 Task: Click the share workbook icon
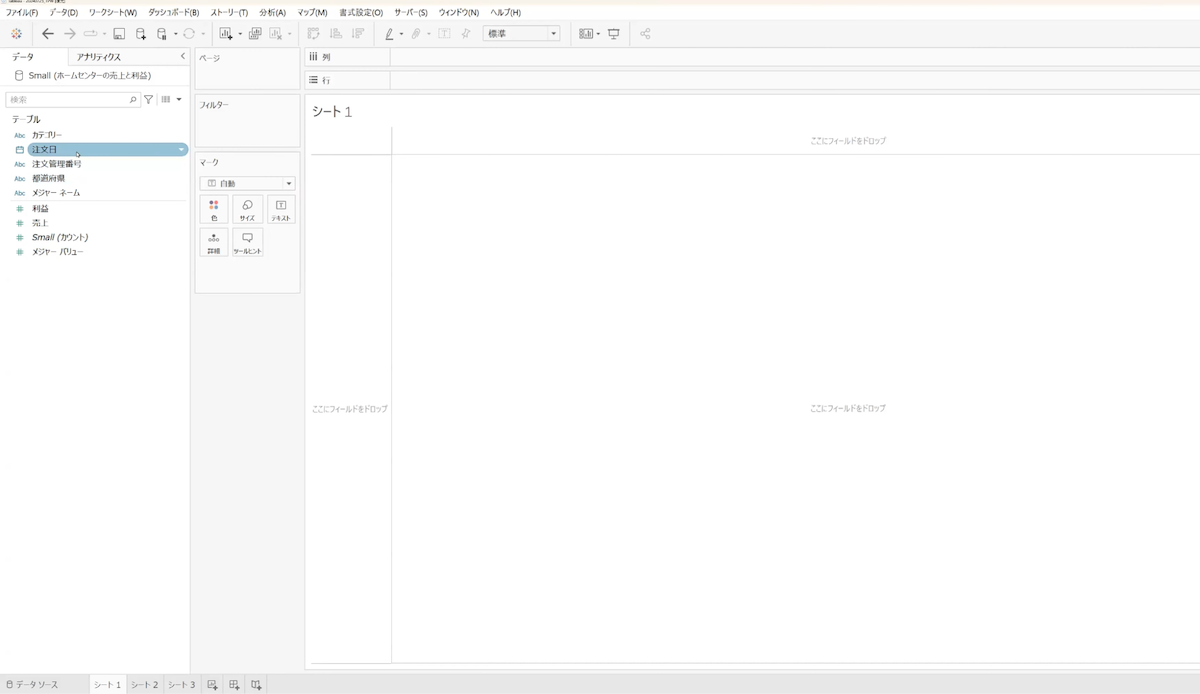[645, 34]
